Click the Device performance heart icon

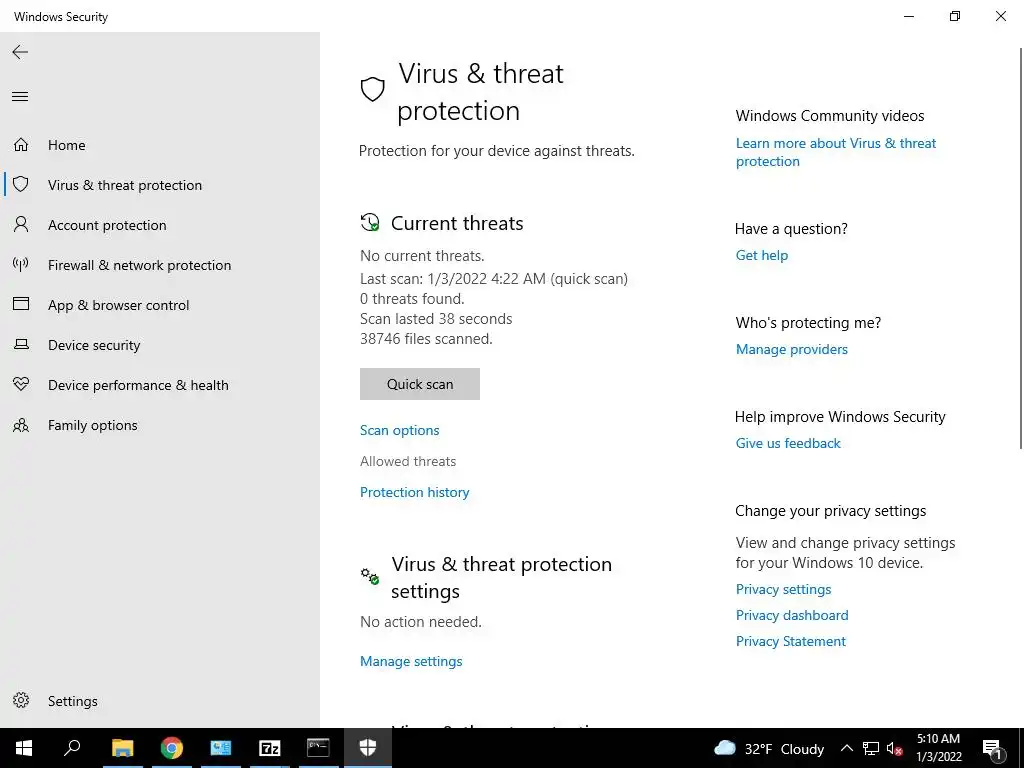[21, 384]
